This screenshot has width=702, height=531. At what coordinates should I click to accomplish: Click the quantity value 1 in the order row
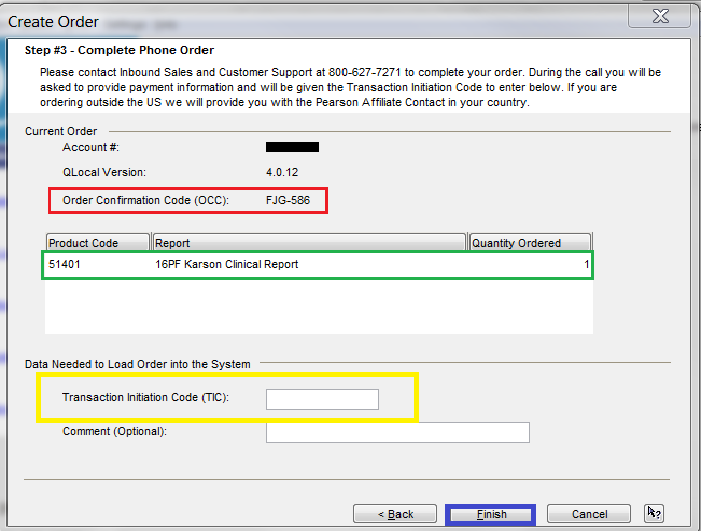pyautogui.click(x=586, y=265)
